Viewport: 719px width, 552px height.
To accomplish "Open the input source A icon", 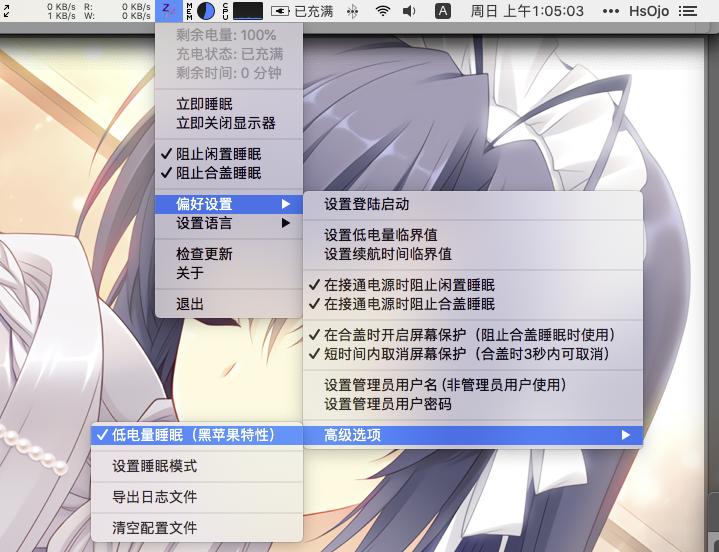I will pos(442,11).
